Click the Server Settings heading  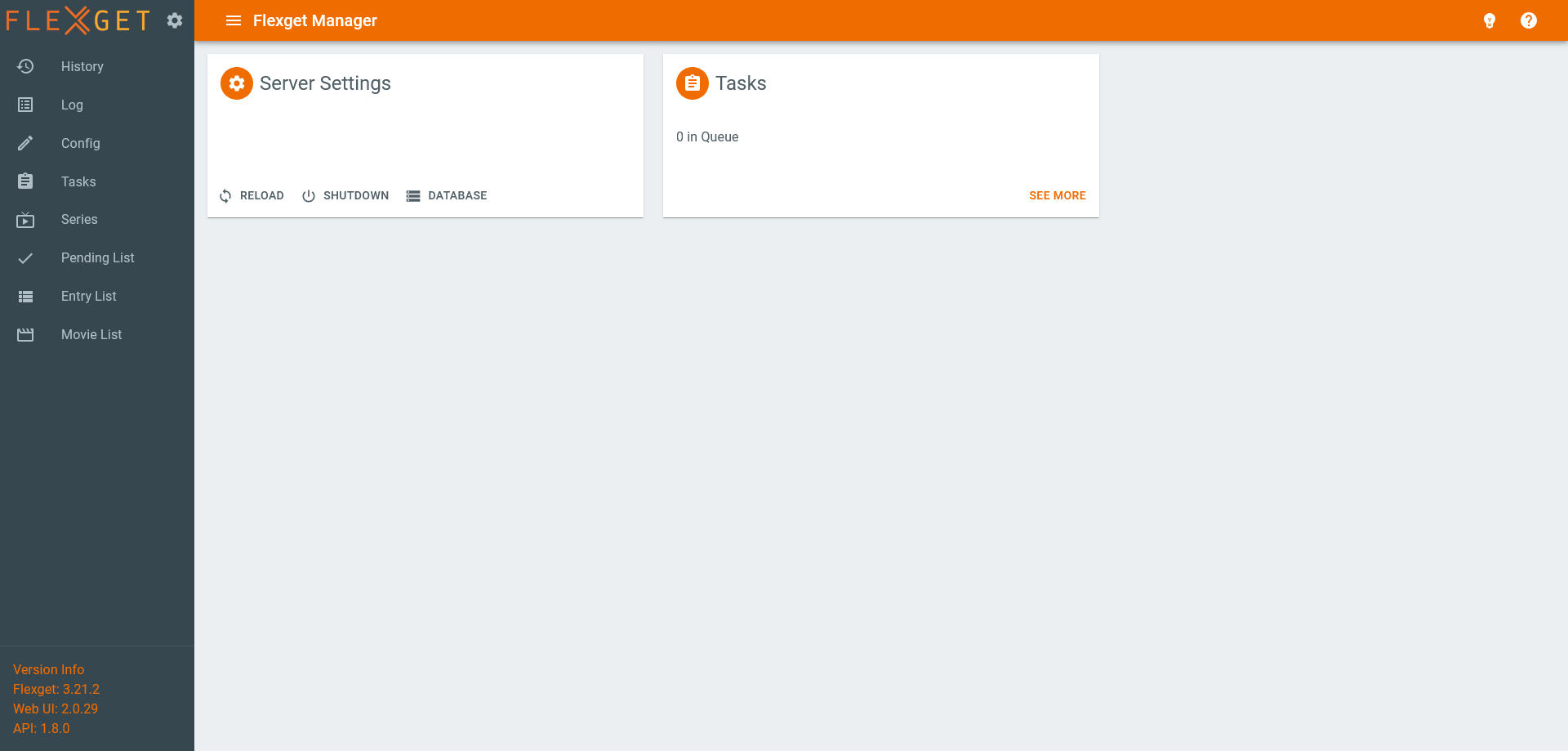325,83
